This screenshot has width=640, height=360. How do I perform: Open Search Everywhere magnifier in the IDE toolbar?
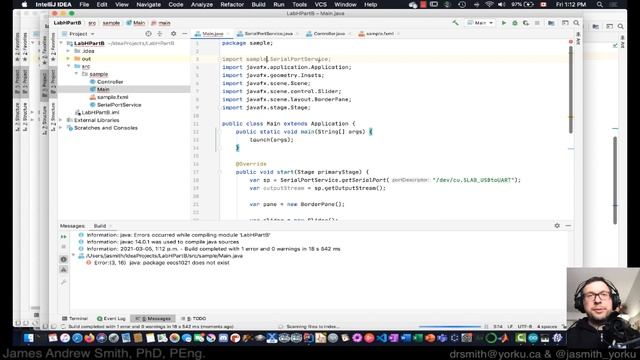[x=576, y=23]
